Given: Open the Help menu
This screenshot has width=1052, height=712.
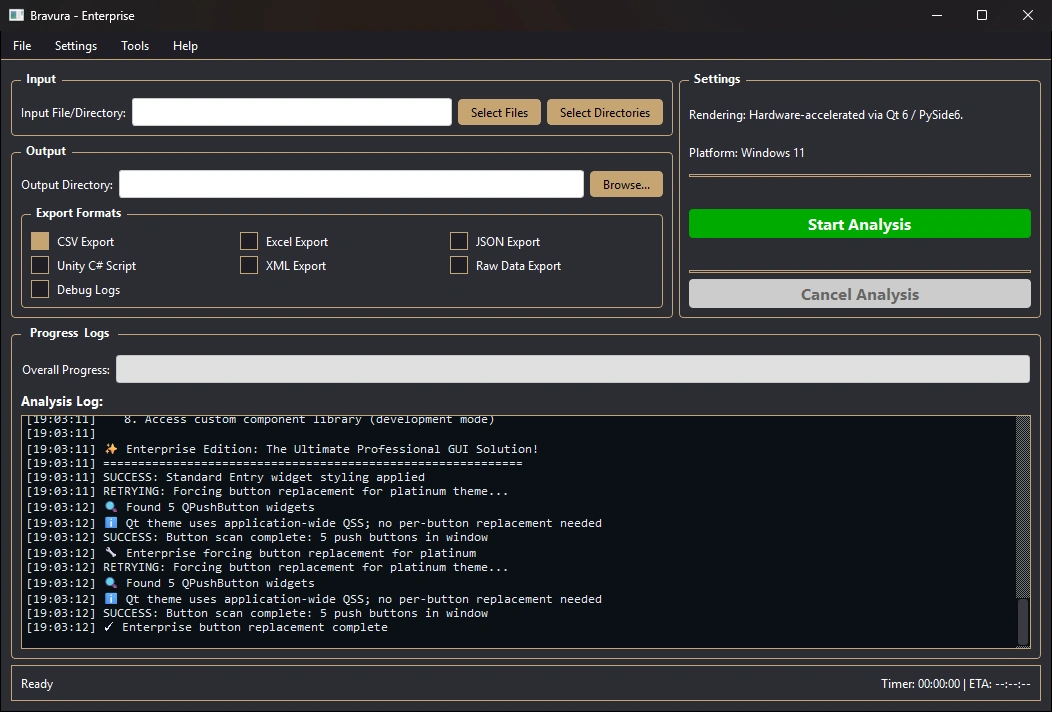Looking at the screenshot, I should click(185, 46).
